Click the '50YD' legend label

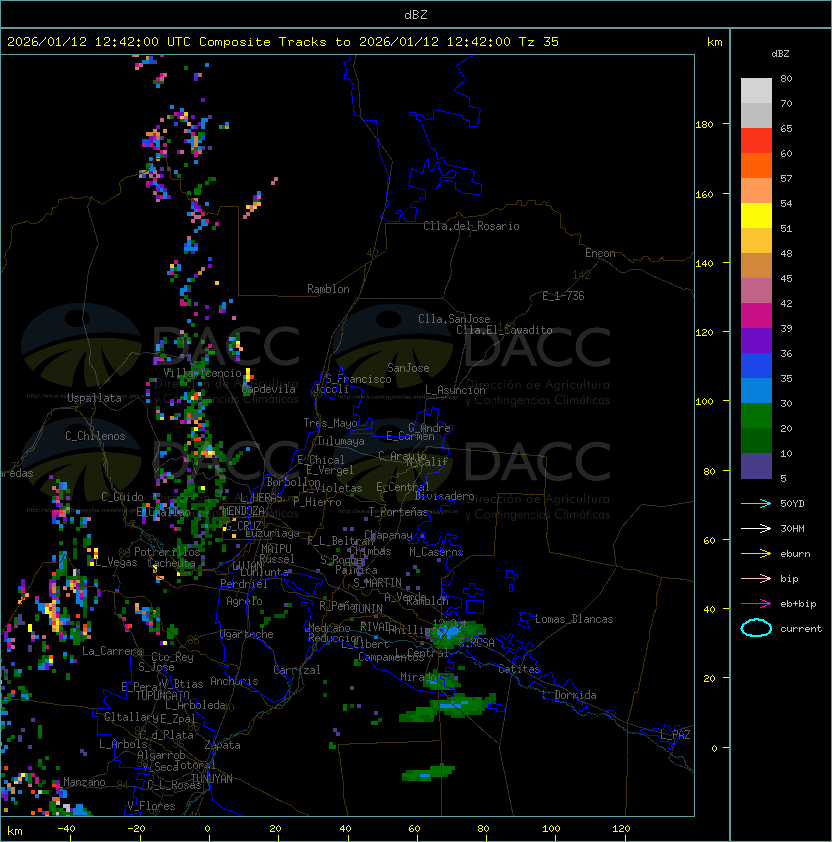click(x=792, y=503)
